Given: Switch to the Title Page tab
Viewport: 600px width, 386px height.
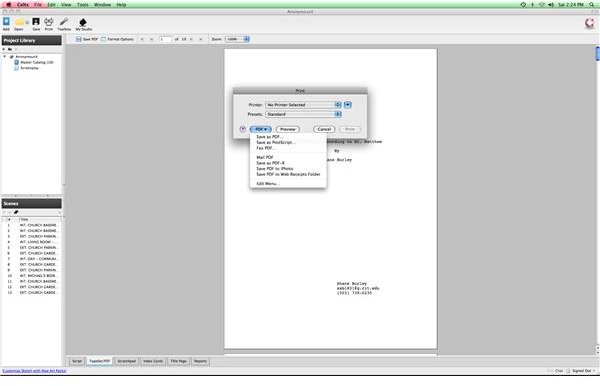Looking at the screenshot, I should pyautogui.click(x=178, y=361).
